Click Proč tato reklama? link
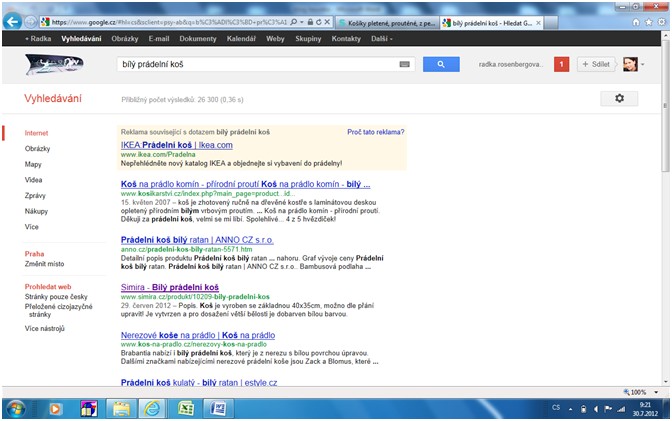The width and height of the screenshot is (672, 421). point(376,132)
